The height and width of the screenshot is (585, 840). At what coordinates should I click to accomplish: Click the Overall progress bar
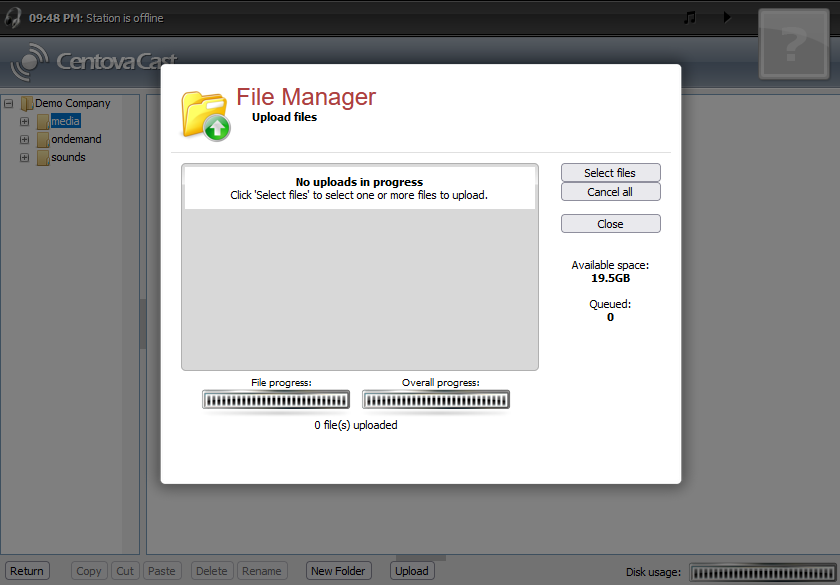tap(436, 400)
